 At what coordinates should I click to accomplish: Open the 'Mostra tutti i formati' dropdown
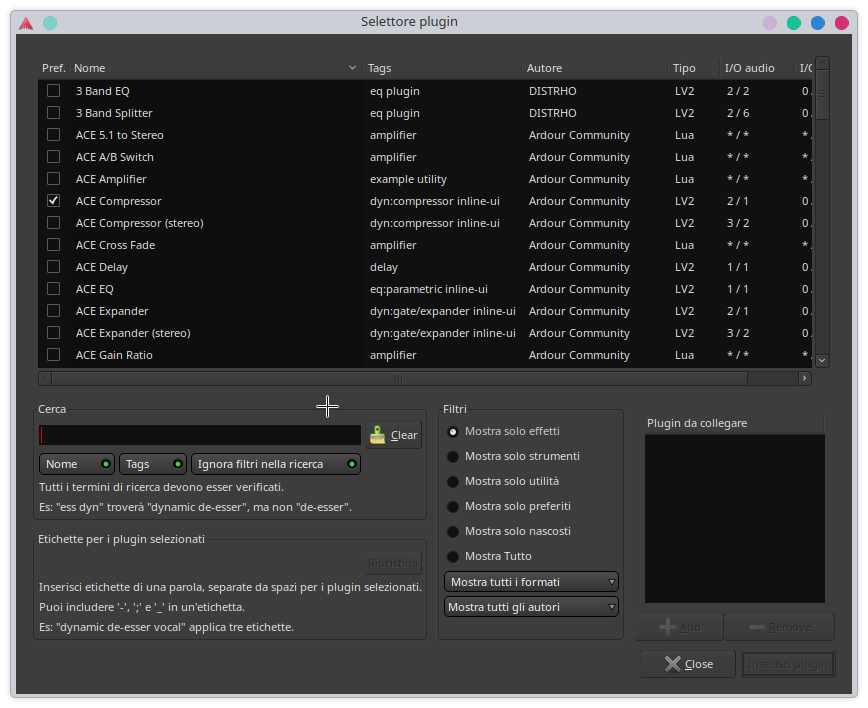[x=530, y=581]
